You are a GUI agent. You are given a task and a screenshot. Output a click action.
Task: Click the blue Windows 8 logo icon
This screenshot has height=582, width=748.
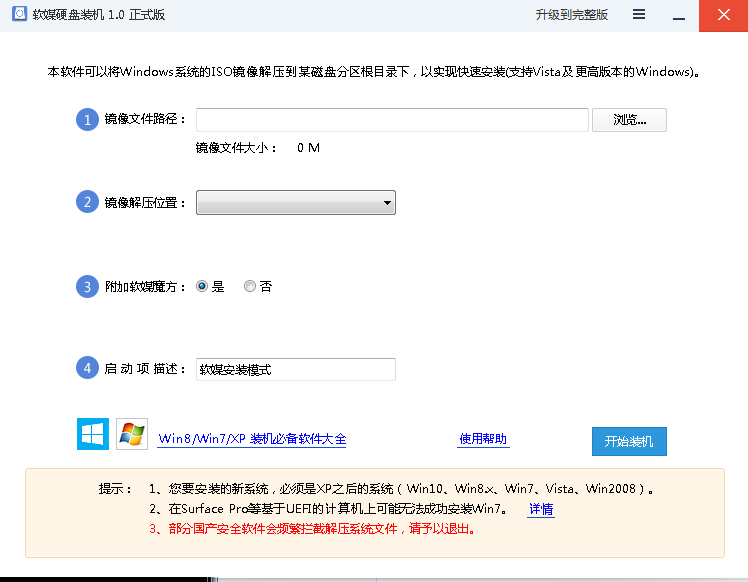coord(93,434)
